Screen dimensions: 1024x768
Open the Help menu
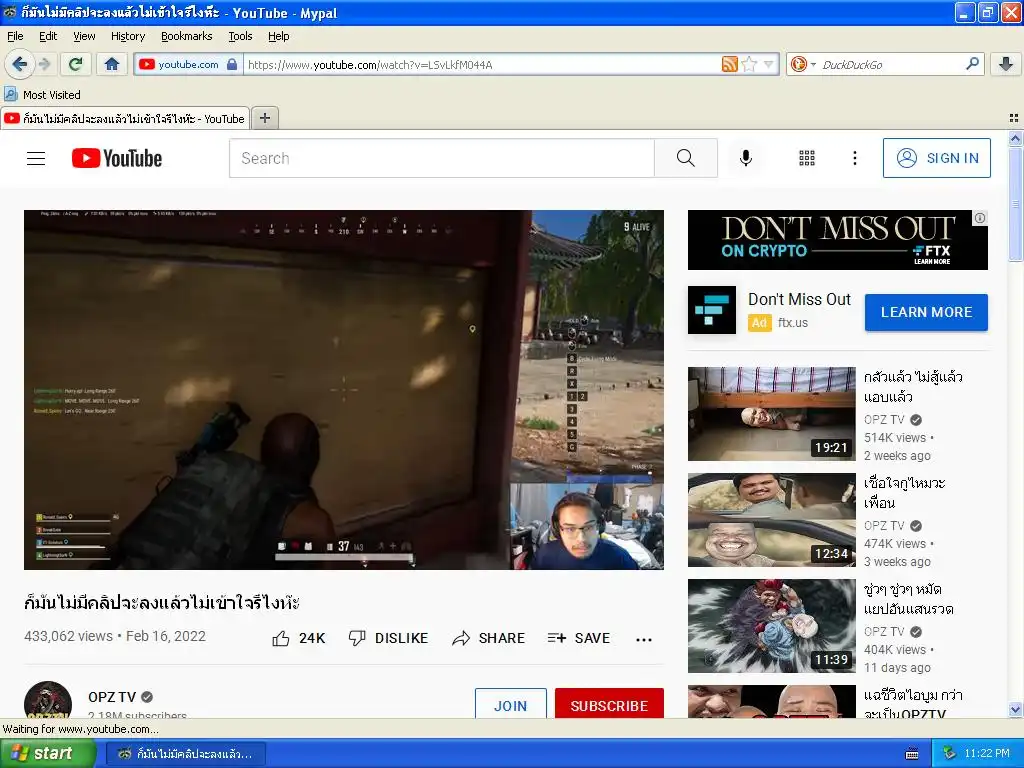click(x=278, y=36)
